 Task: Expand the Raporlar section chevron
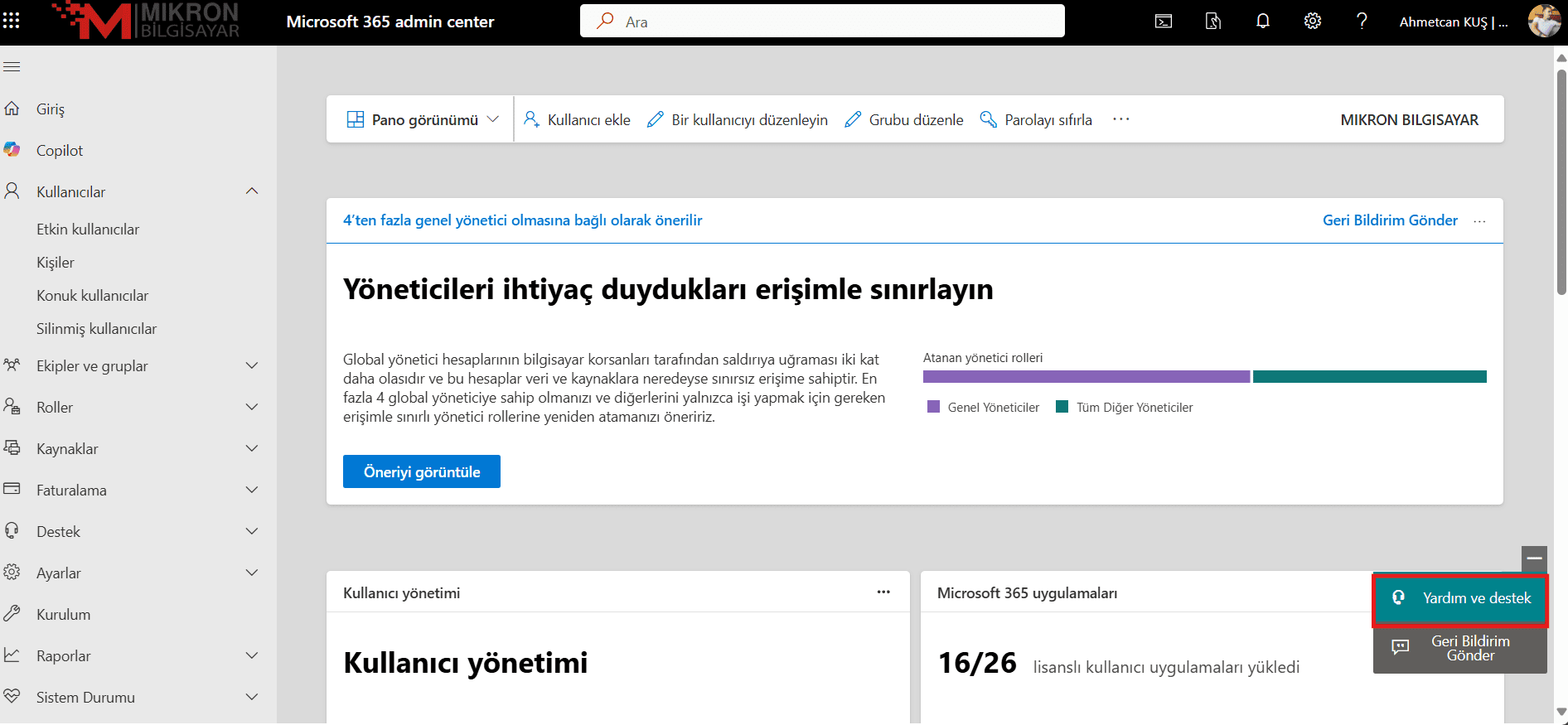tap(252, 655)
